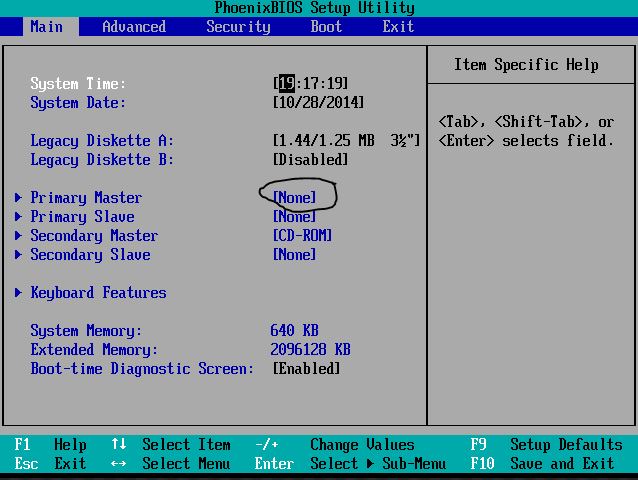
Task: Toggle Boot-time Diagnostic Screen Enabled value
Action: (x=306, y=369)
